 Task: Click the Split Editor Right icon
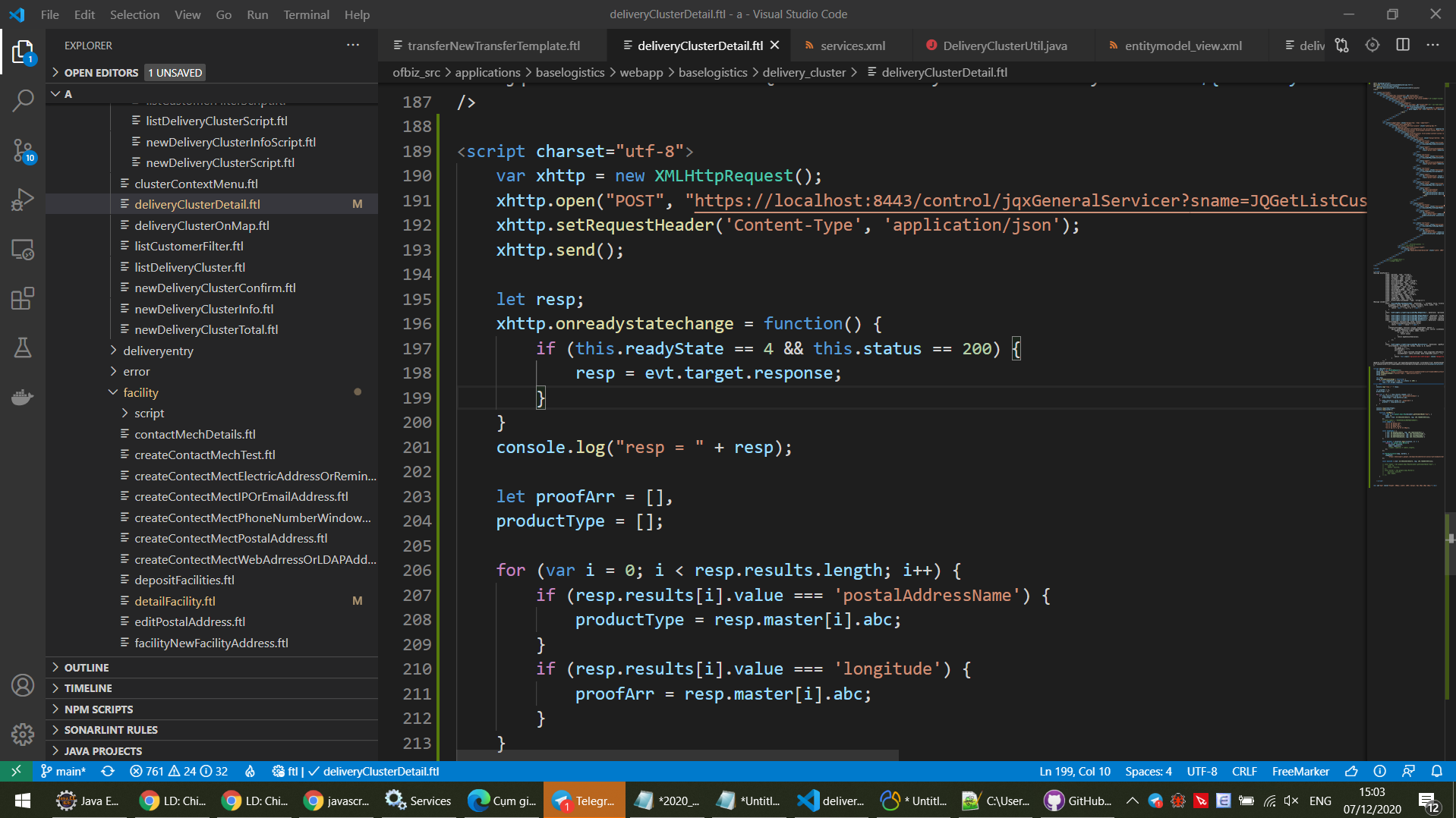(x=1403, y=46)
